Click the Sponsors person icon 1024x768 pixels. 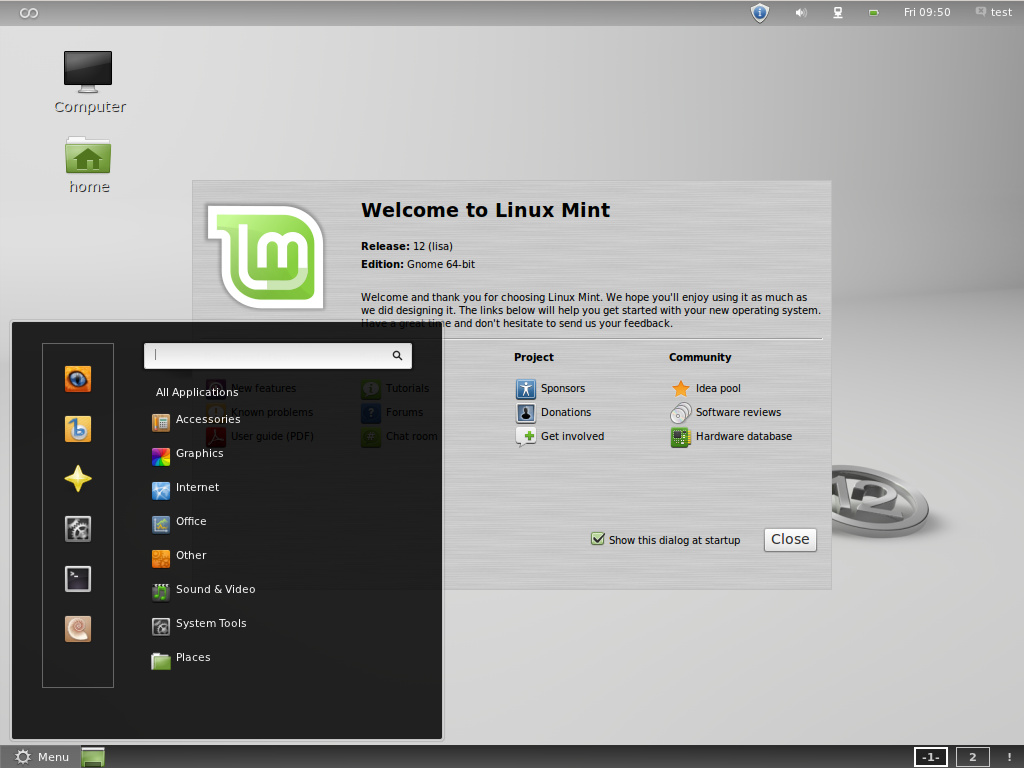point(526,389)
